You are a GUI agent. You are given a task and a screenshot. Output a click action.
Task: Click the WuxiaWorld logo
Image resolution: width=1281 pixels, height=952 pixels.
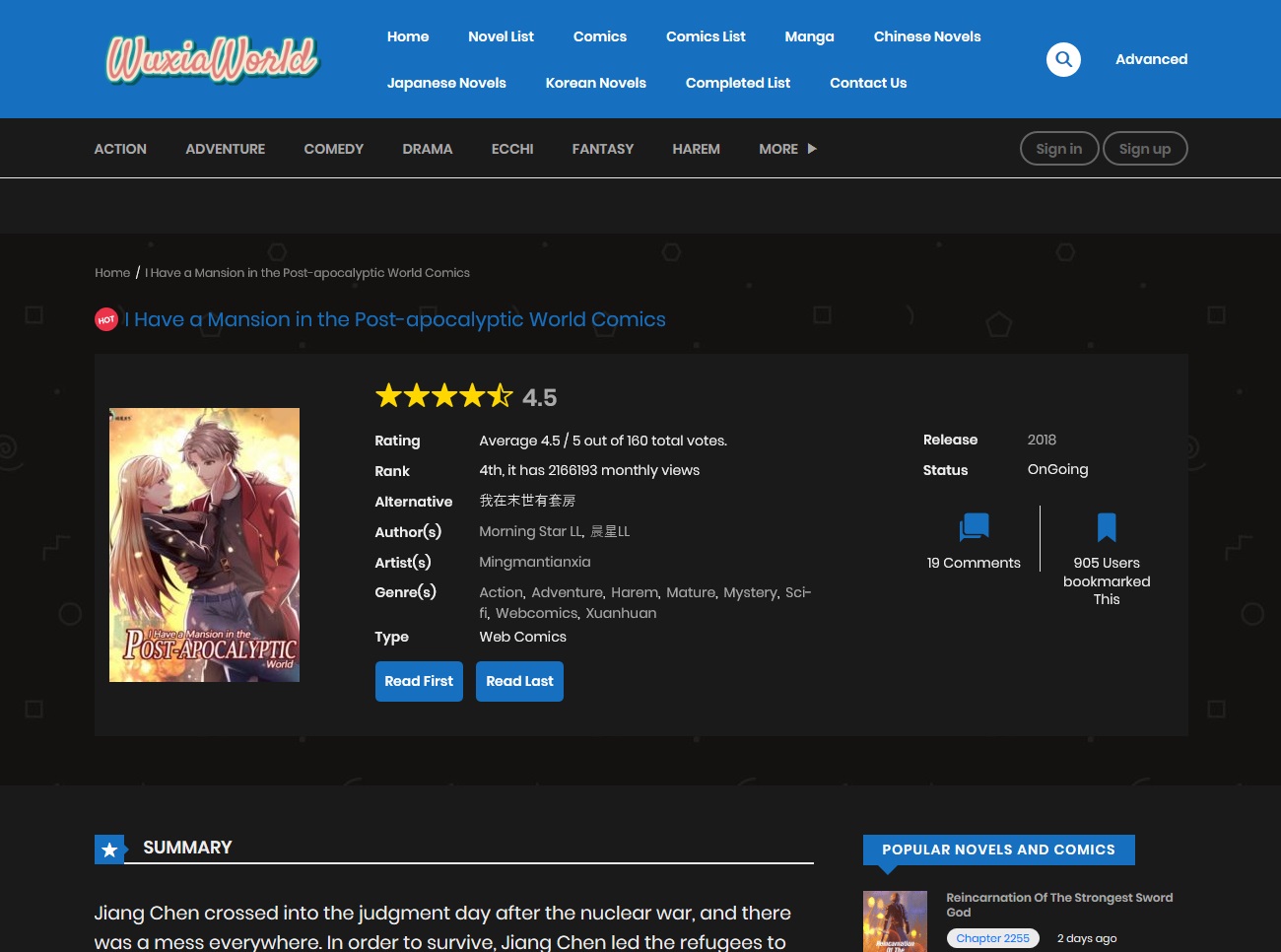(x=212, y=59)
